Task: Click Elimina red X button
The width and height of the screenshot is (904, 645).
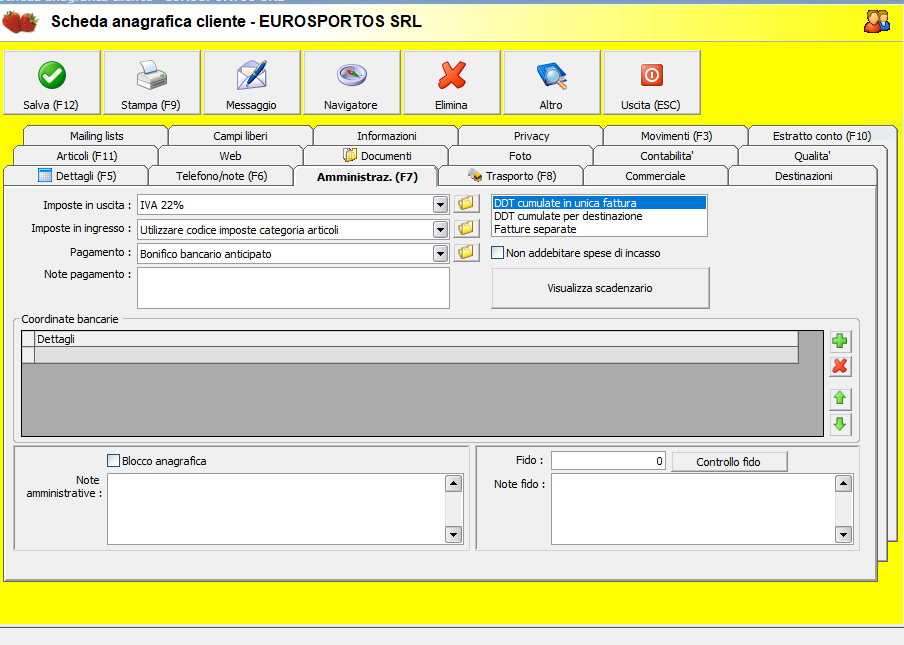Action: [452, 82]
